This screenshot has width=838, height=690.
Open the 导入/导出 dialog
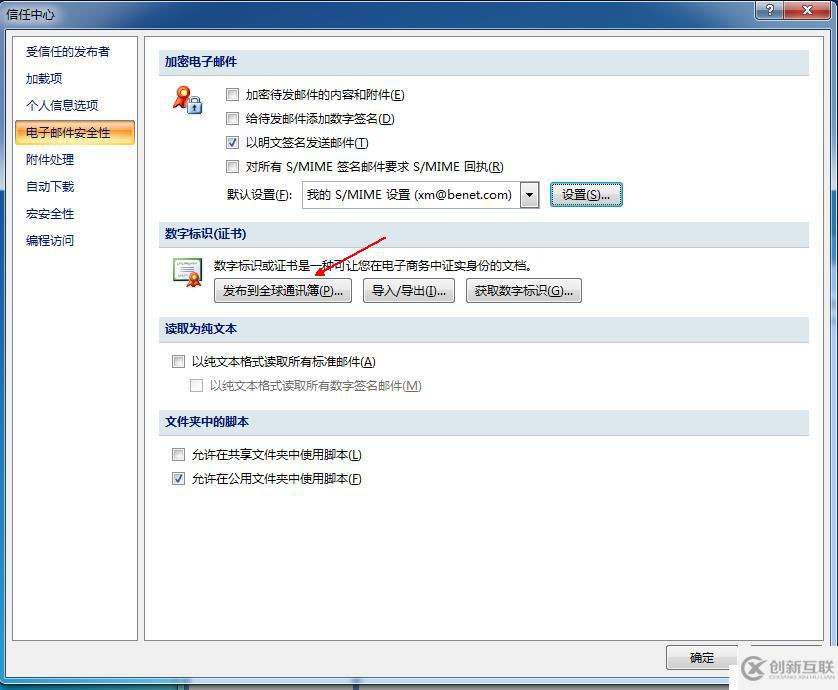point(409,290)
